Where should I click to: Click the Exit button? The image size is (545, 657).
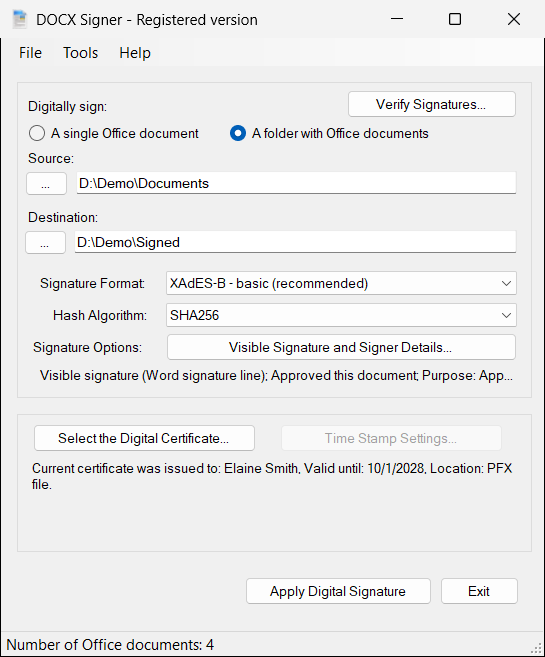tap(479, 591)
